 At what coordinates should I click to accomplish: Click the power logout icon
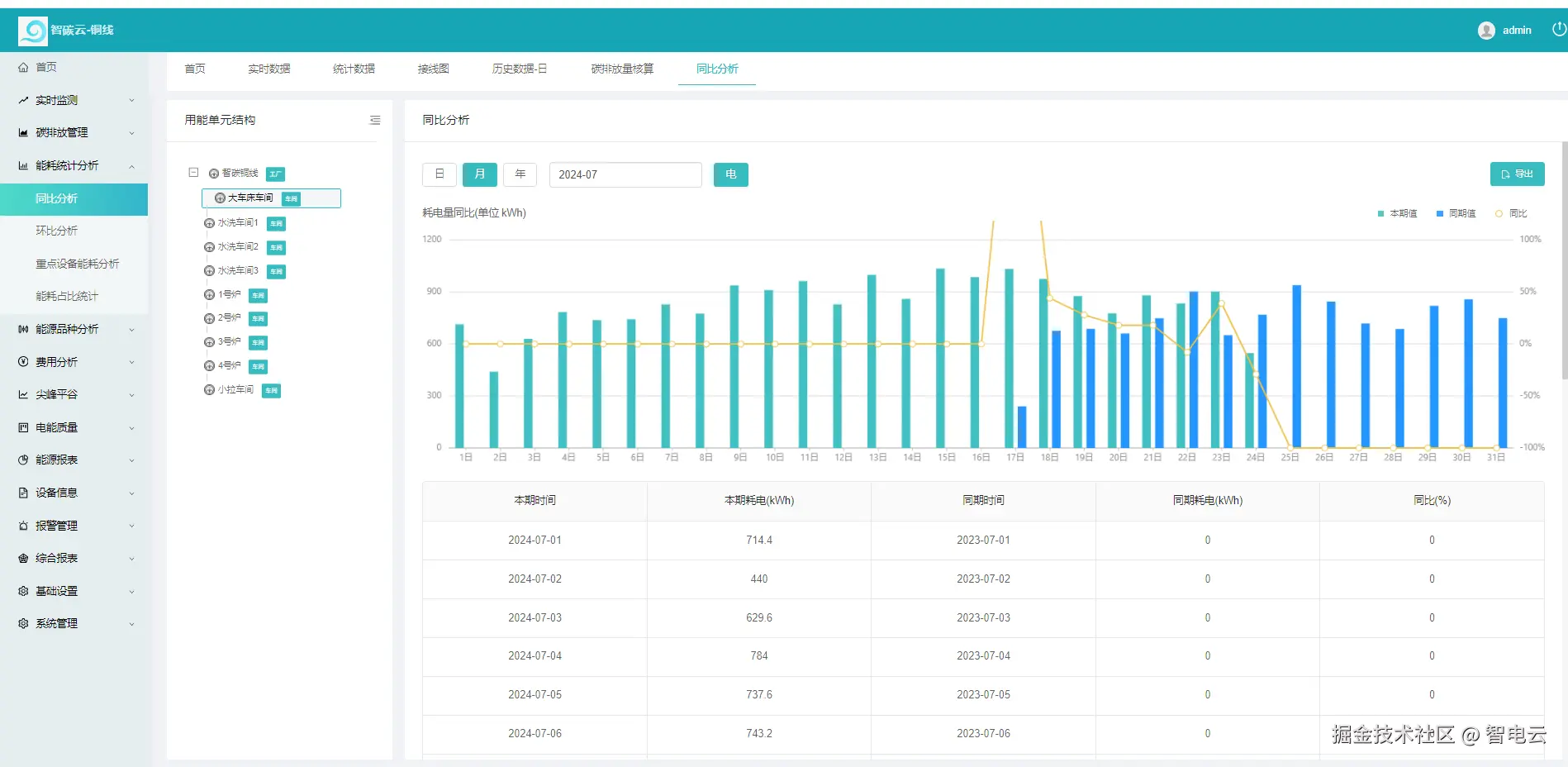click(x=1559, y=29)
